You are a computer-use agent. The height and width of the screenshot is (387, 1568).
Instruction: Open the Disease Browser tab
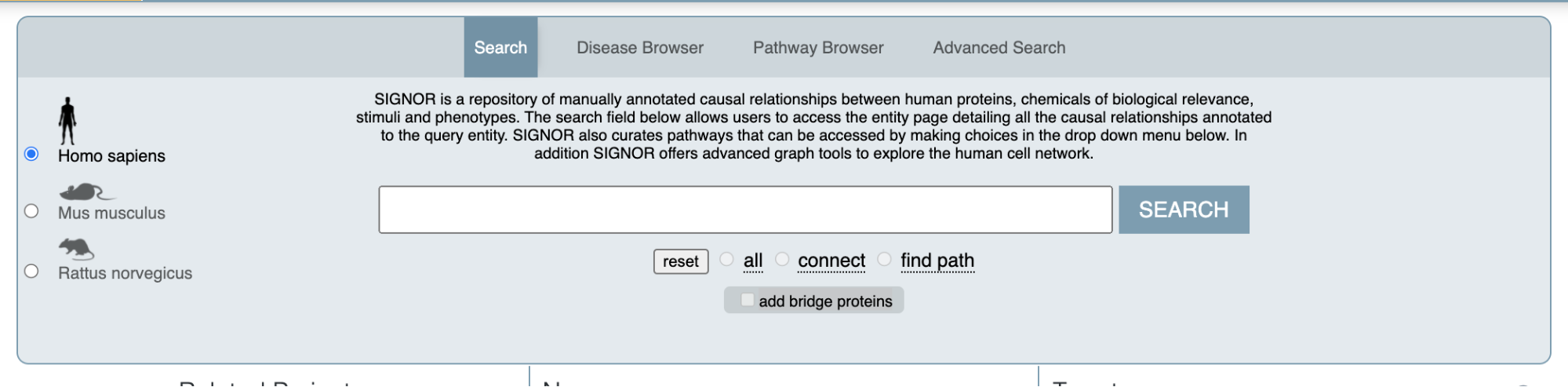640,47
